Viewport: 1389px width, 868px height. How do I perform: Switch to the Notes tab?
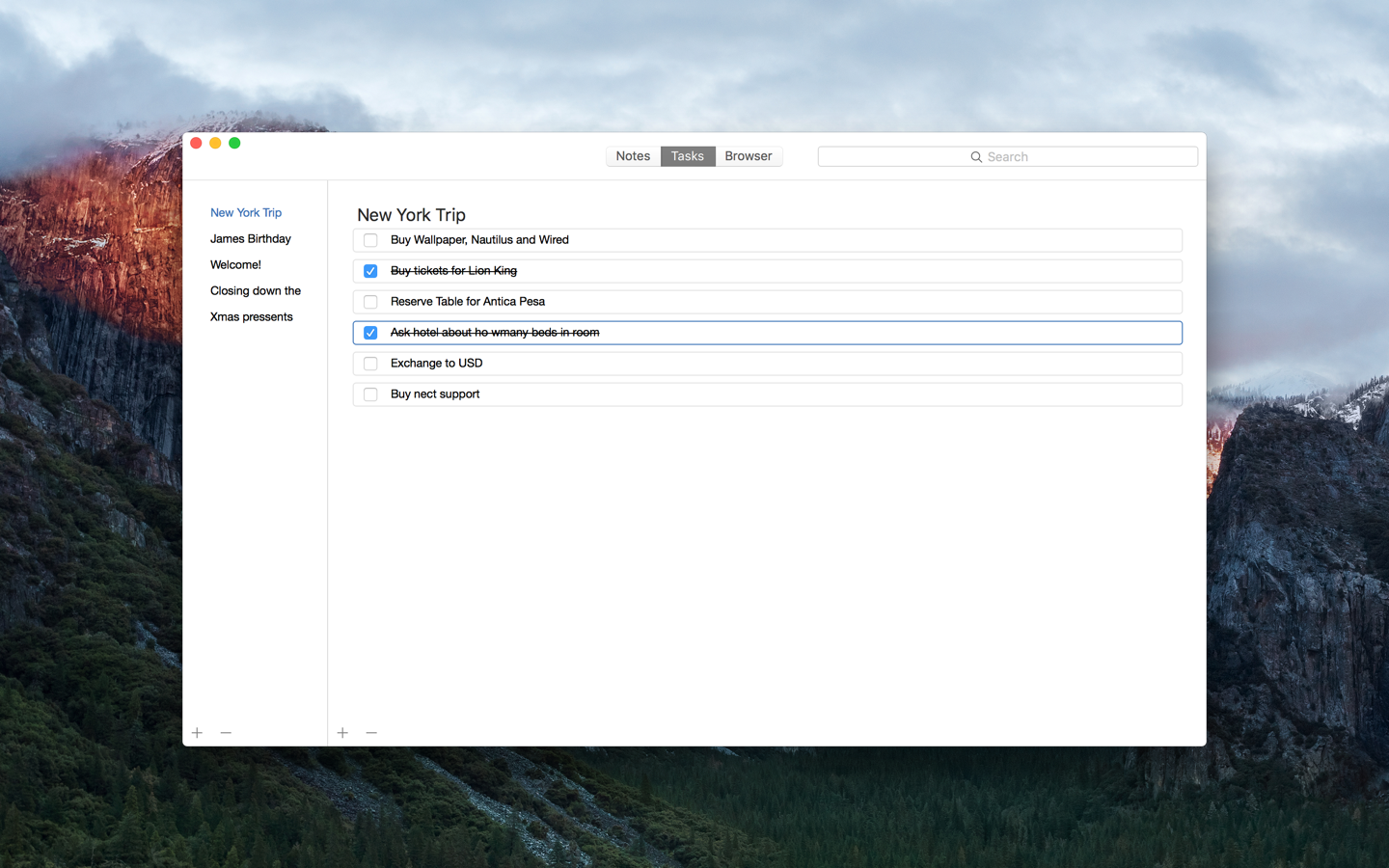point(633,156)
